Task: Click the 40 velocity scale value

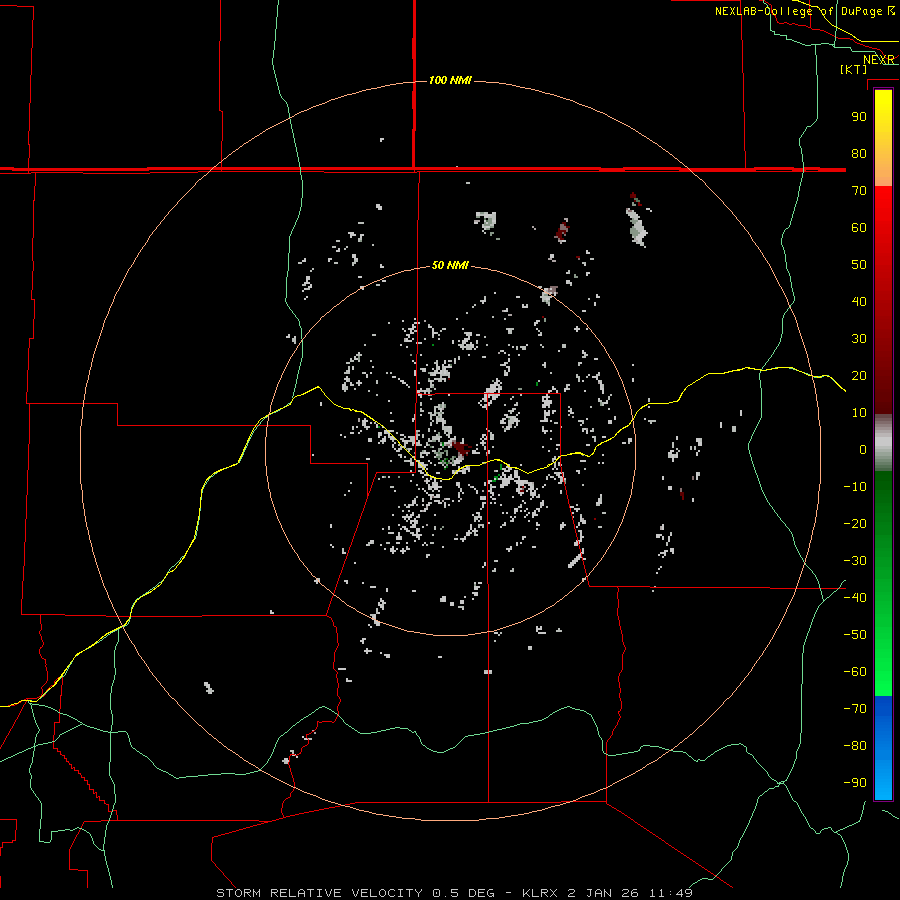Action: click(x=859, y=301)
